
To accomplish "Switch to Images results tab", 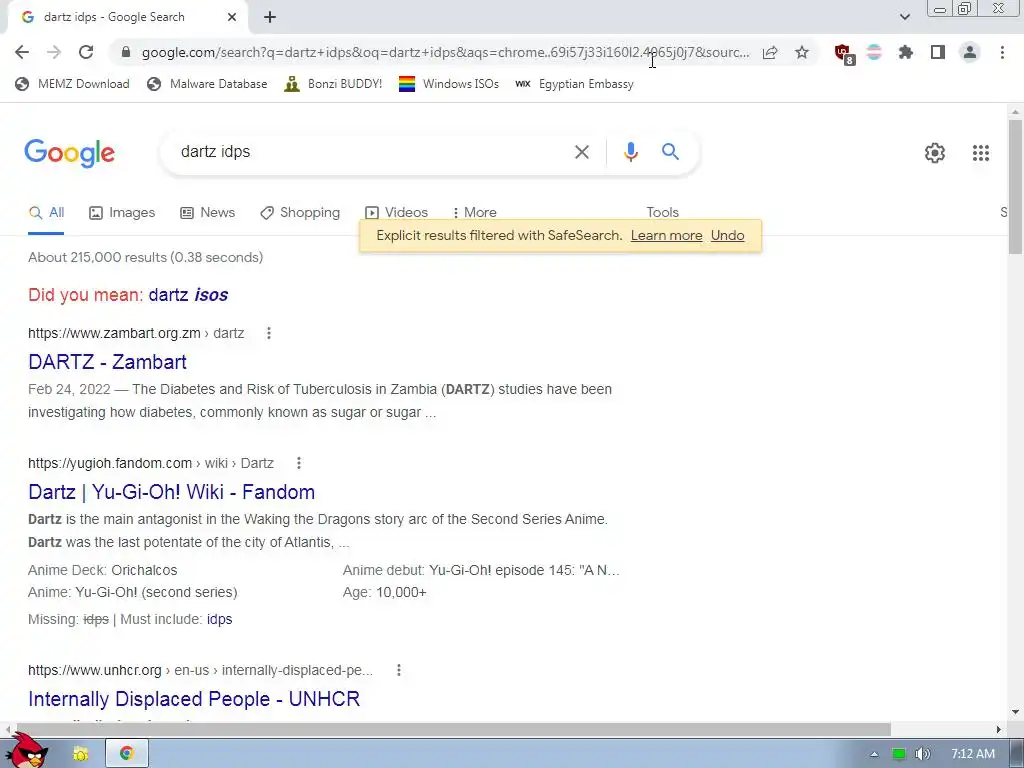I will tap(122, 213).
